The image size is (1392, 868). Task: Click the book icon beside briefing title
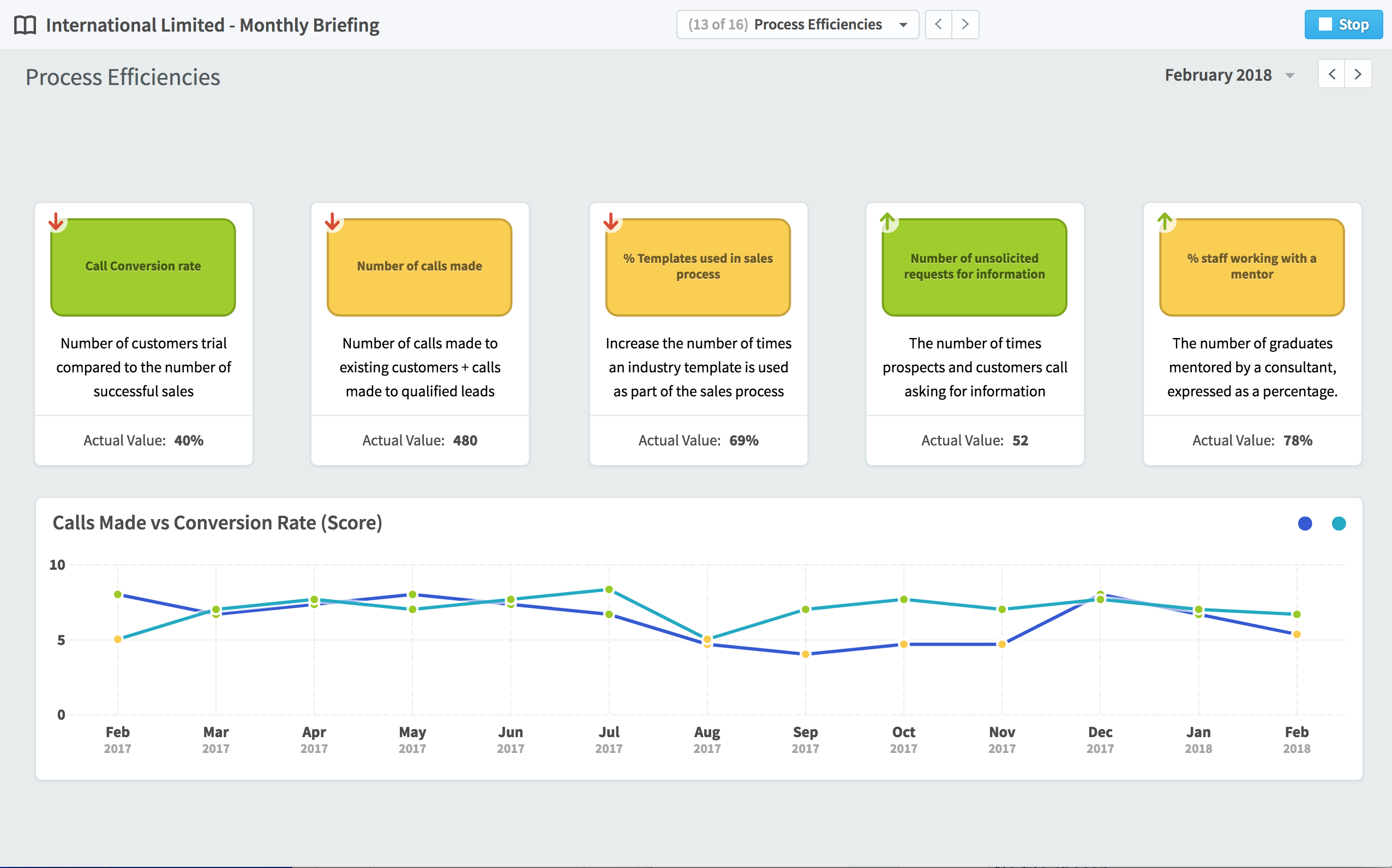pyautogui.click(x=25, y=25)
